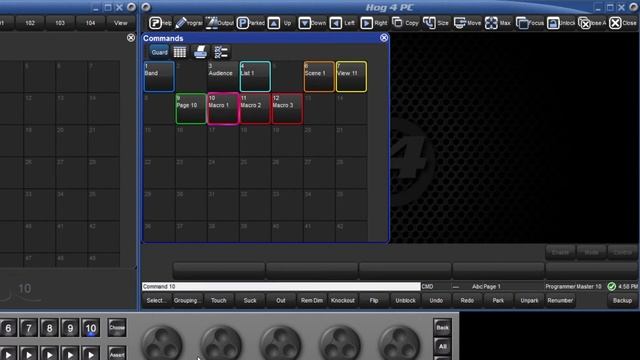Select command 11 Macro 2
The image size is (640, 360).
[255, 109]
